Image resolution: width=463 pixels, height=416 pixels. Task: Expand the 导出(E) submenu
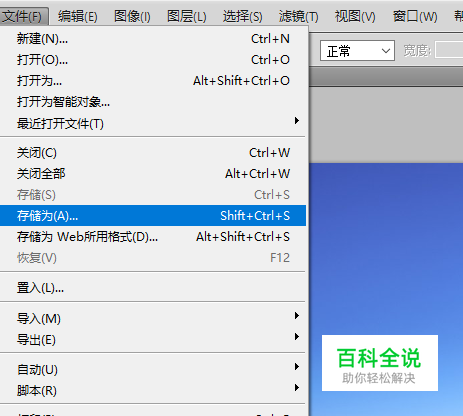pyautogui.click(x=153, y=340)
